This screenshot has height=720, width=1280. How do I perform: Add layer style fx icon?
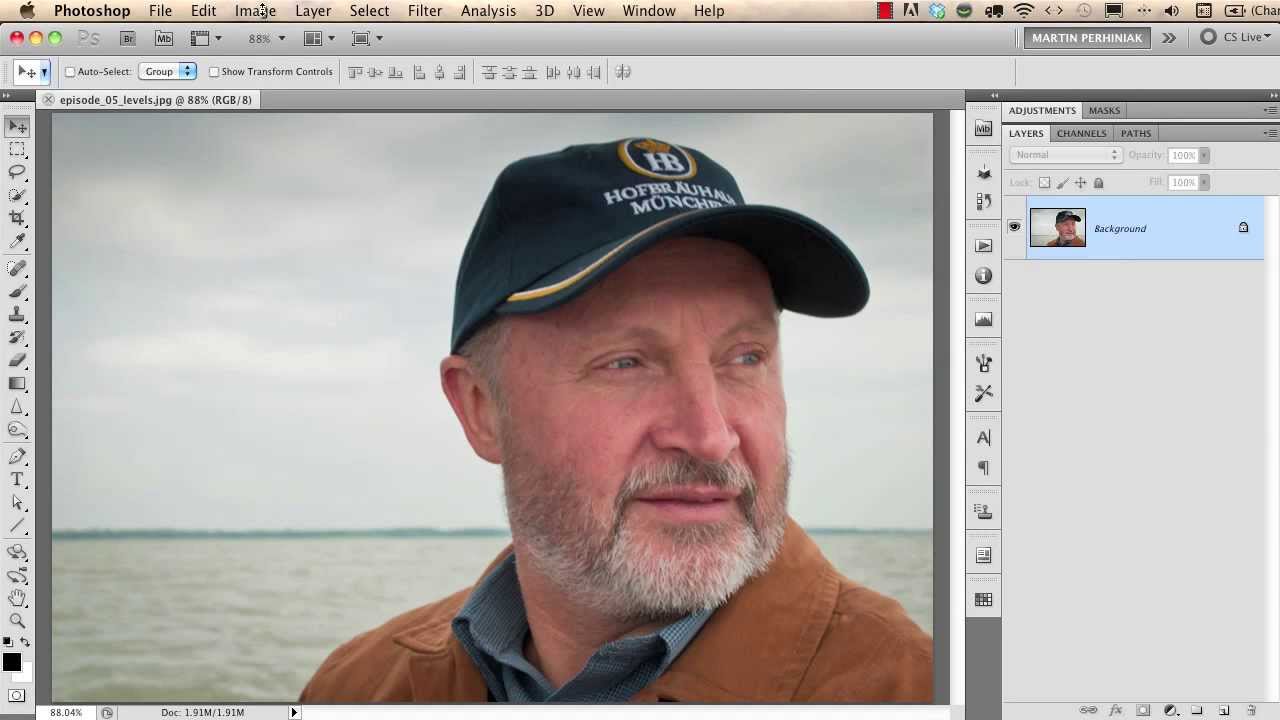[1116, 710]
